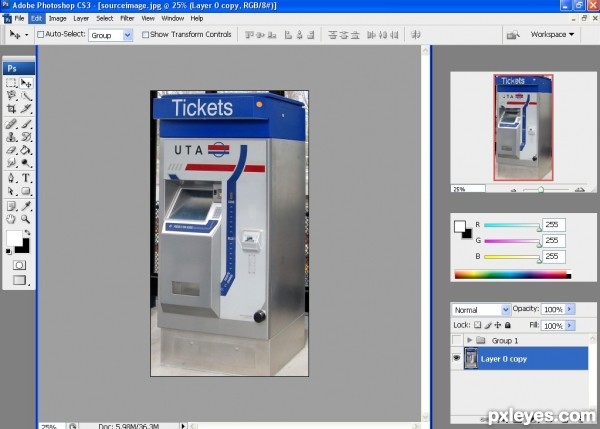Click the background color swatch in toolbox
Image resolution: width=600 pixels, height=429 pixels.
(x=25, y=248)
